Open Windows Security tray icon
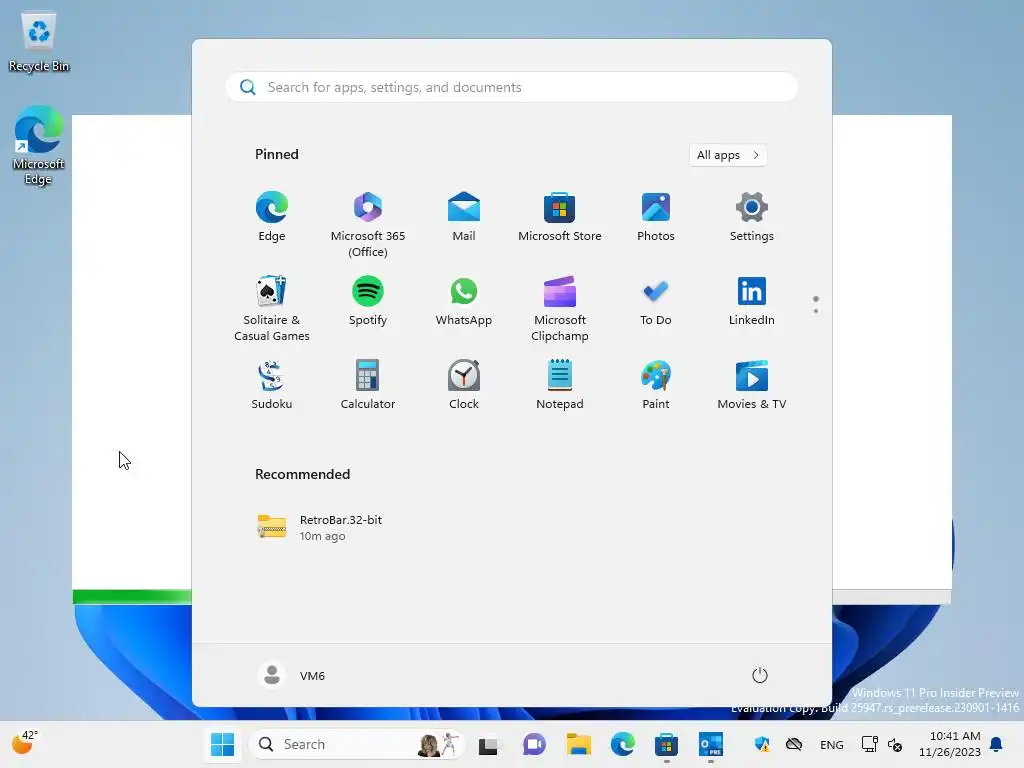This screenshot has width=1024, height=768. (761, 744)
